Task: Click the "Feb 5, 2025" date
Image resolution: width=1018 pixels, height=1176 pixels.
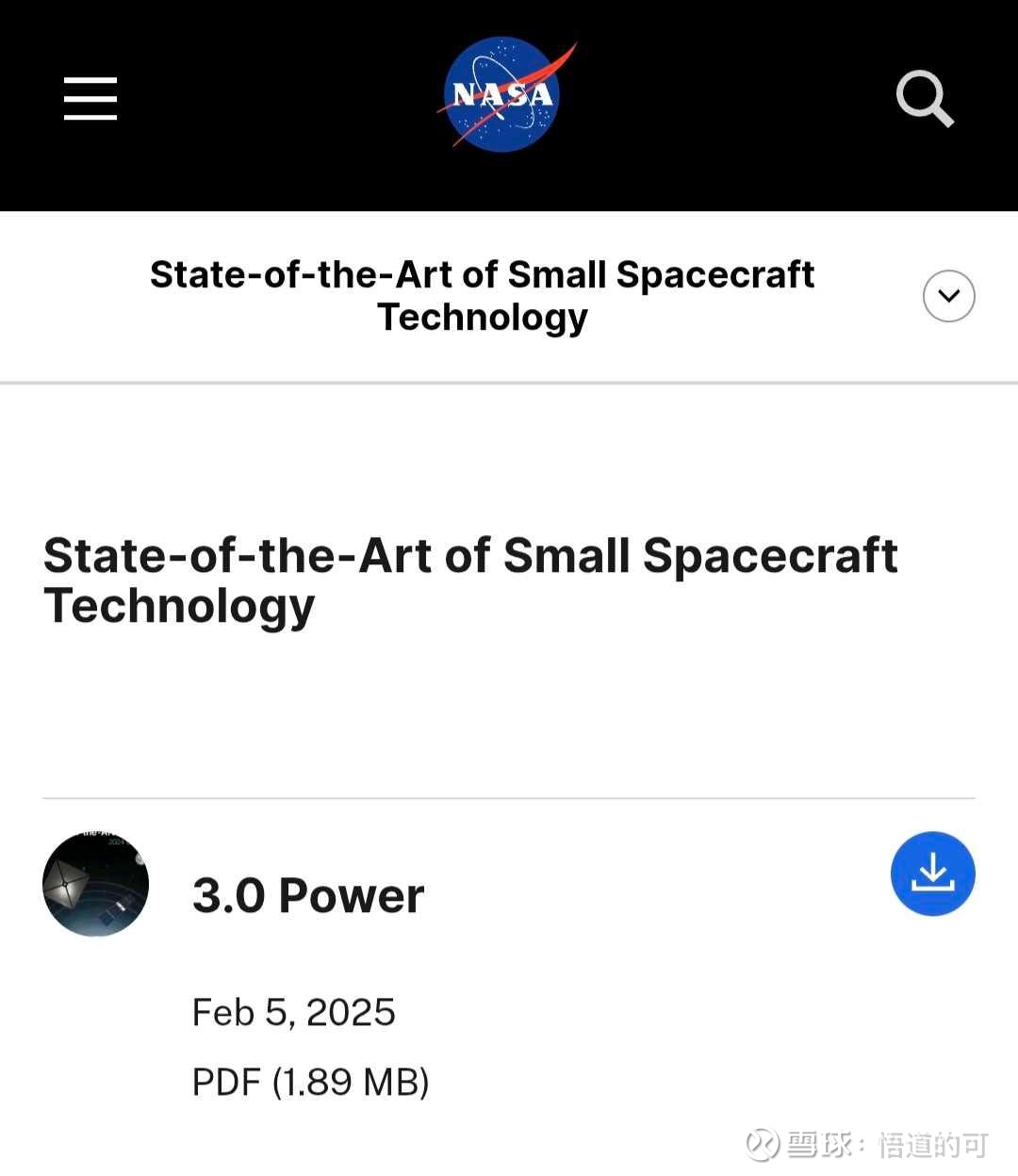Action: click(293, 1012)
